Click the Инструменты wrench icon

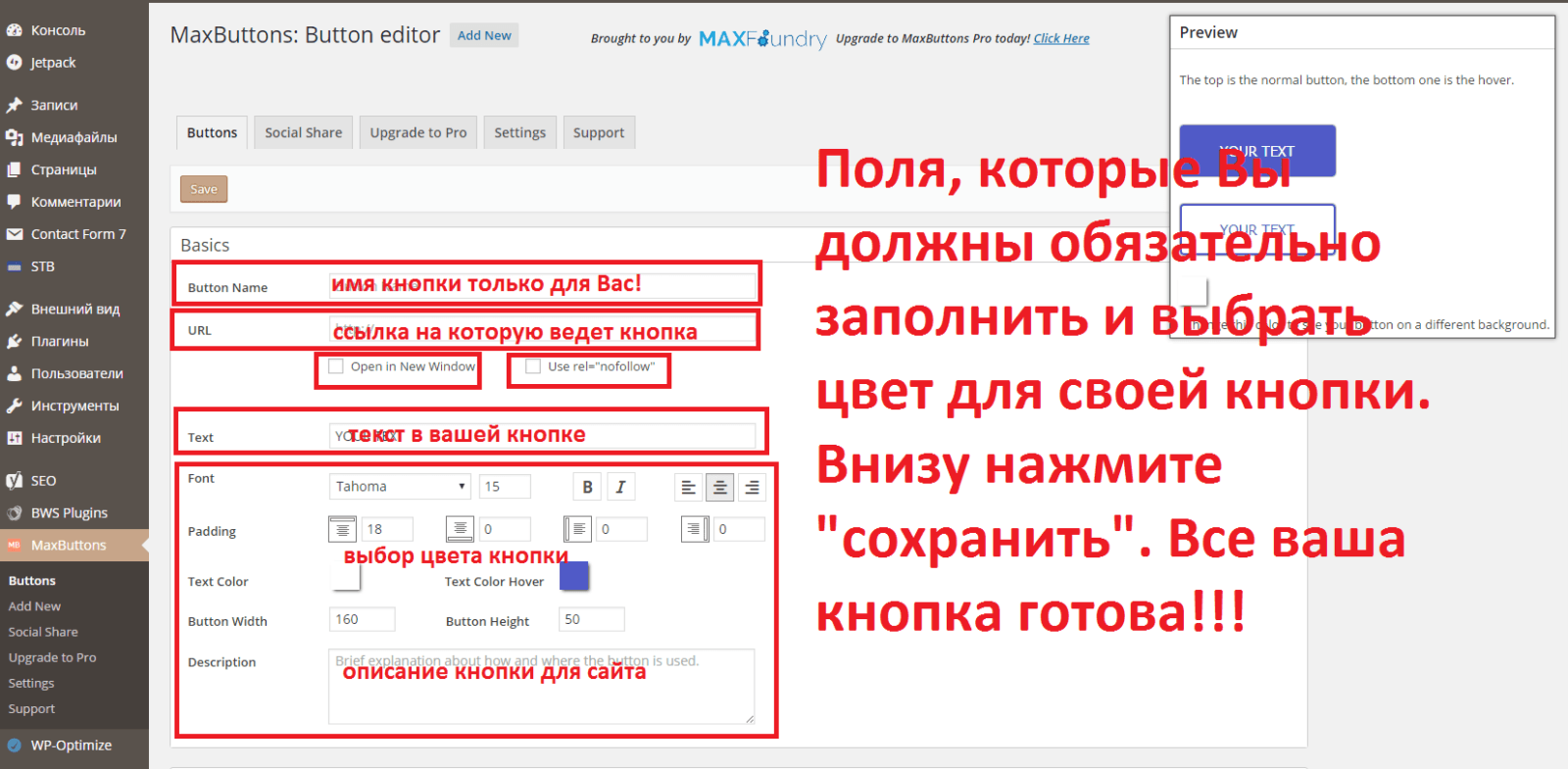click(14, 406)
